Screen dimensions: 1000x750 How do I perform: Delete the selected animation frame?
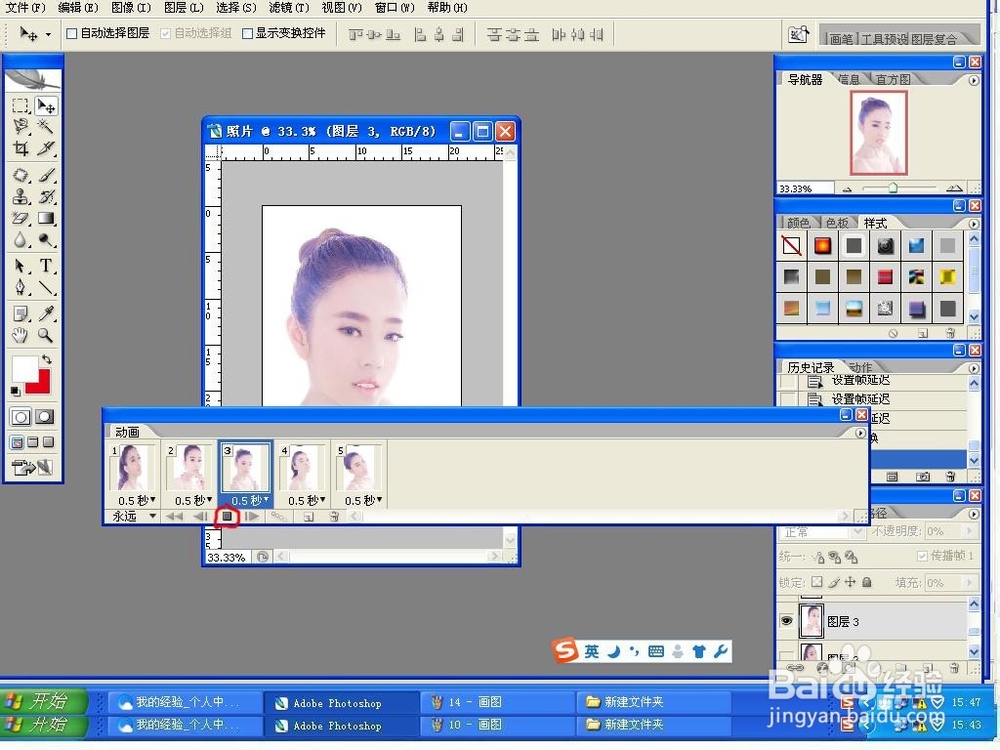[x=334, y=517]
